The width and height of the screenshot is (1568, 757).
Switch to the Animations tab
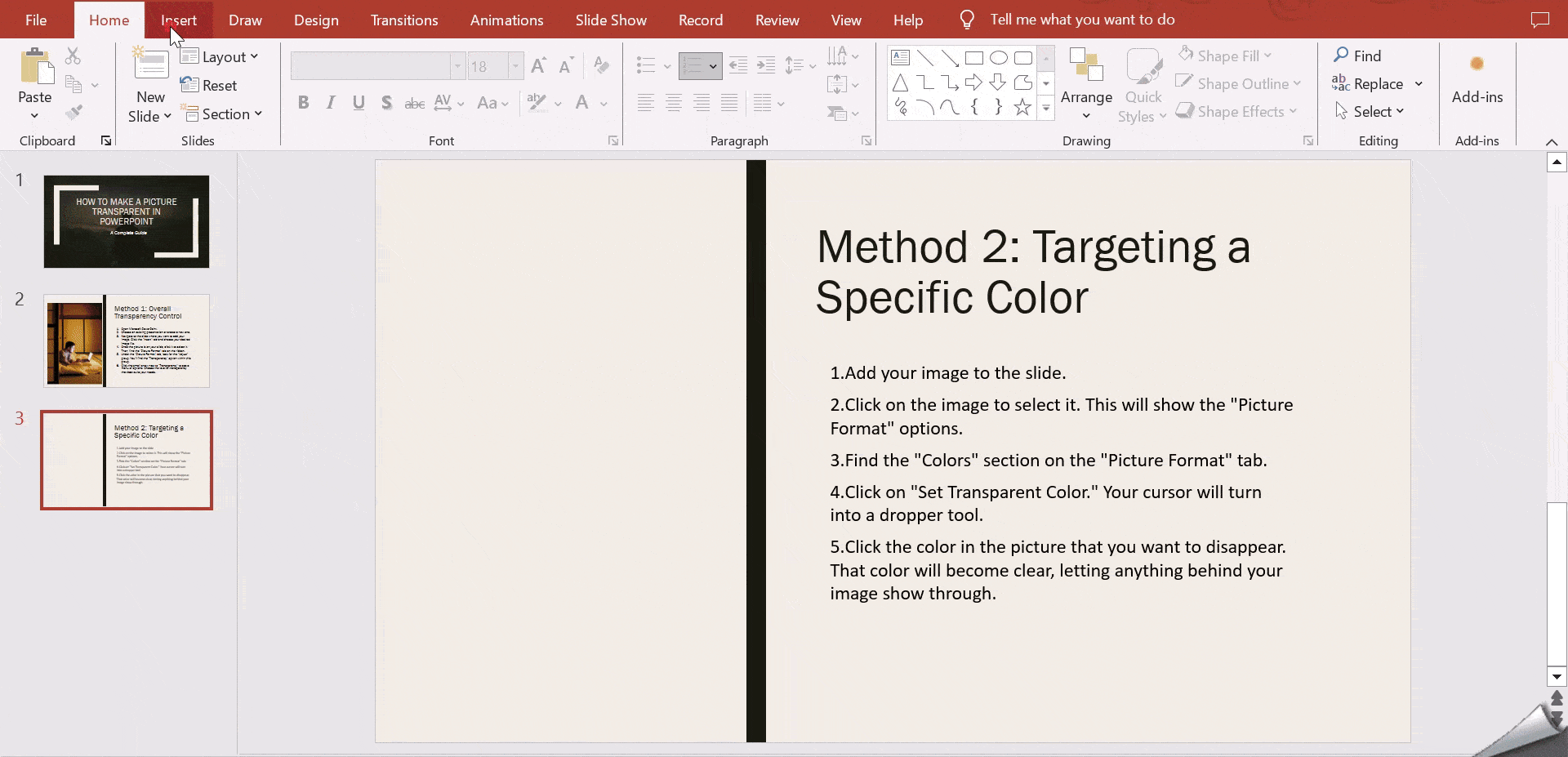click(x=506, y=20)
